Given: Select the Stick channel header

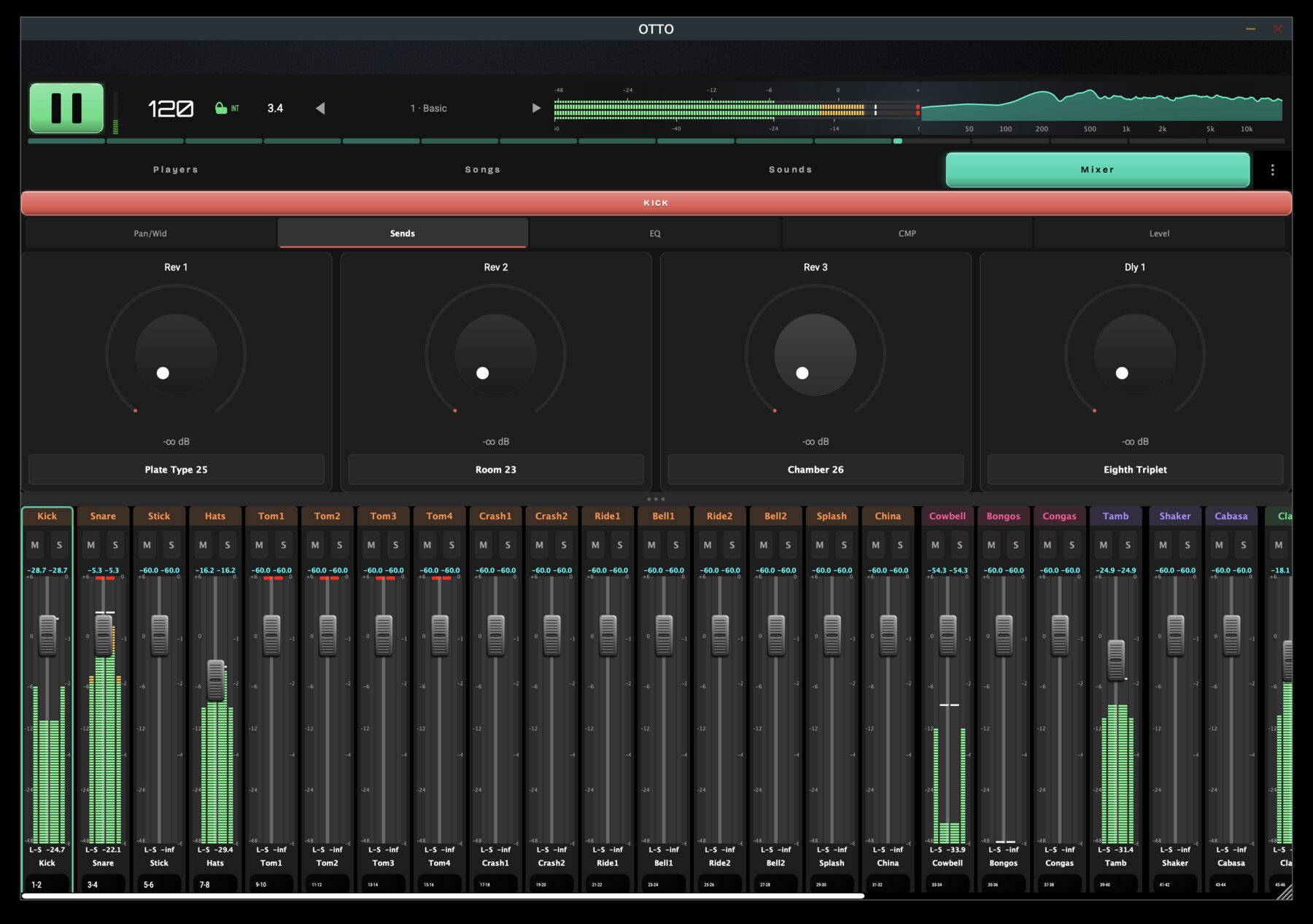Looking at the screenshot, I should point(159,516).
